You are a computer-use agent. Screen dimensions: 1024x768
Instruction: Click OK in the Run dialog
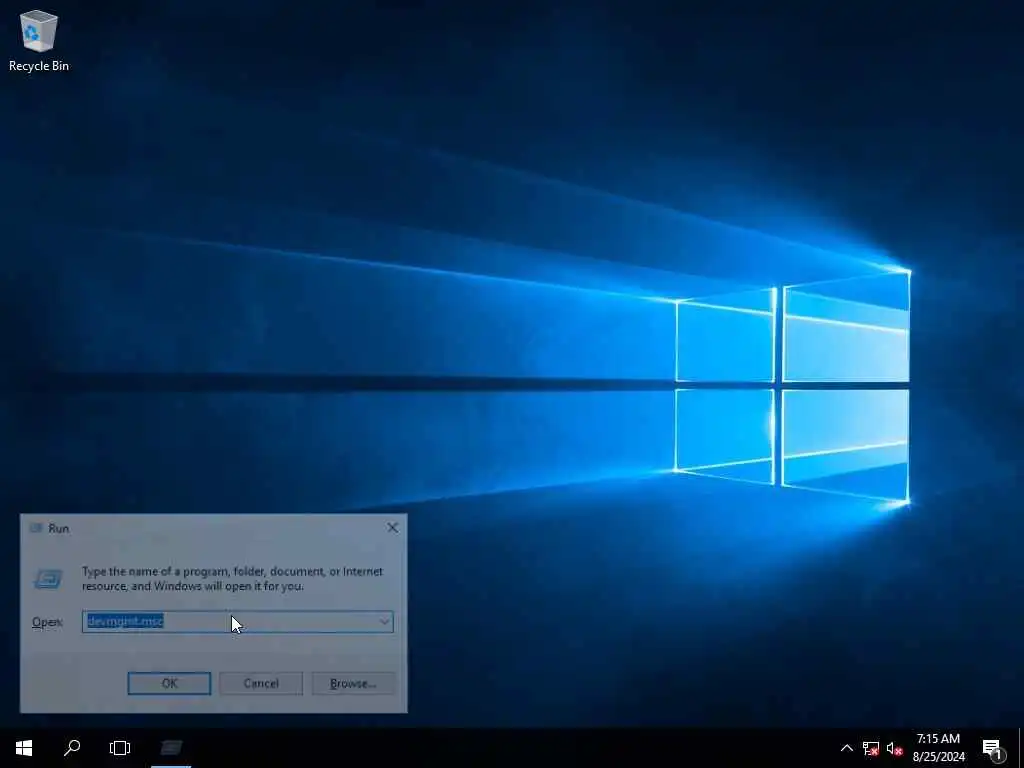click(x=169, y=683)
